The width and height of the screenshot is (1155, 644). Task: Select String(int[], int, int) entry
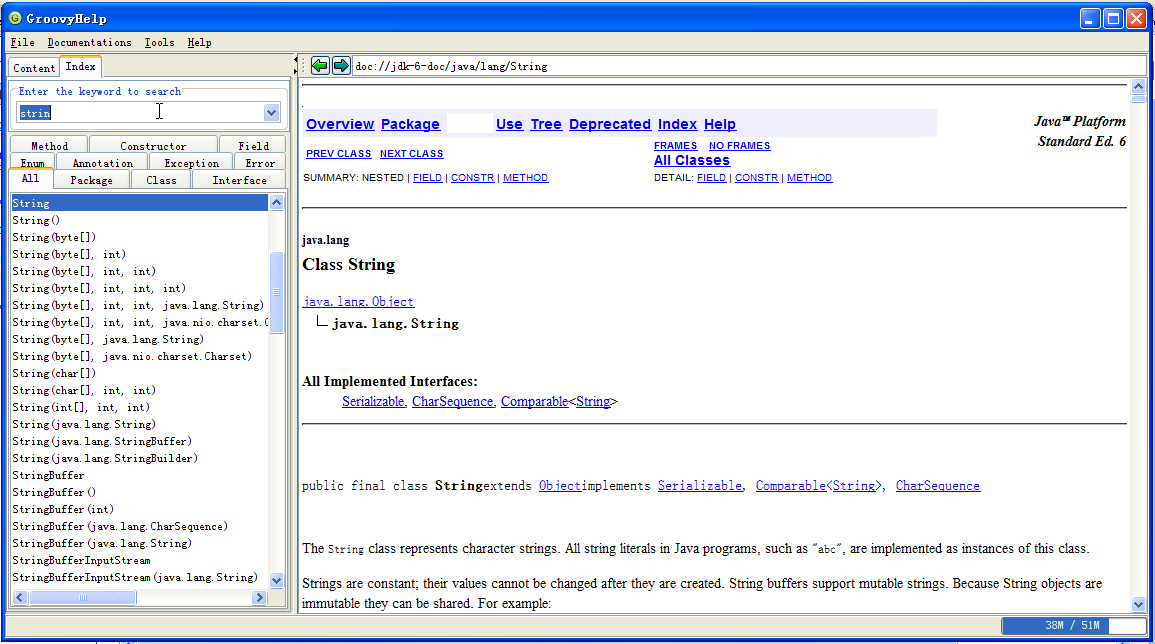coord(81,407)
